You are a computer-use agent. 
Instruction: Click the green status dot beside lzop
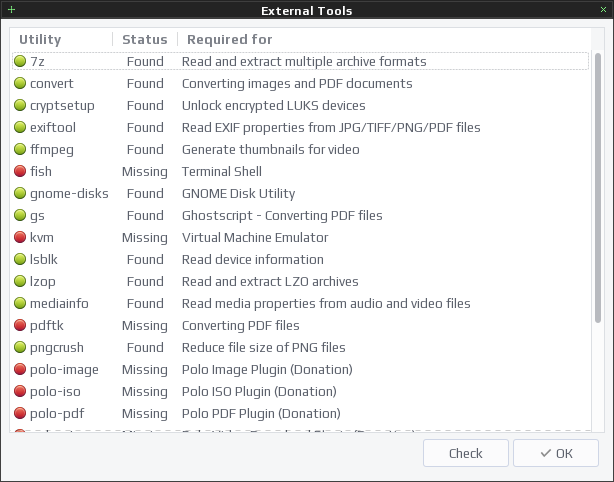point(20,281)
